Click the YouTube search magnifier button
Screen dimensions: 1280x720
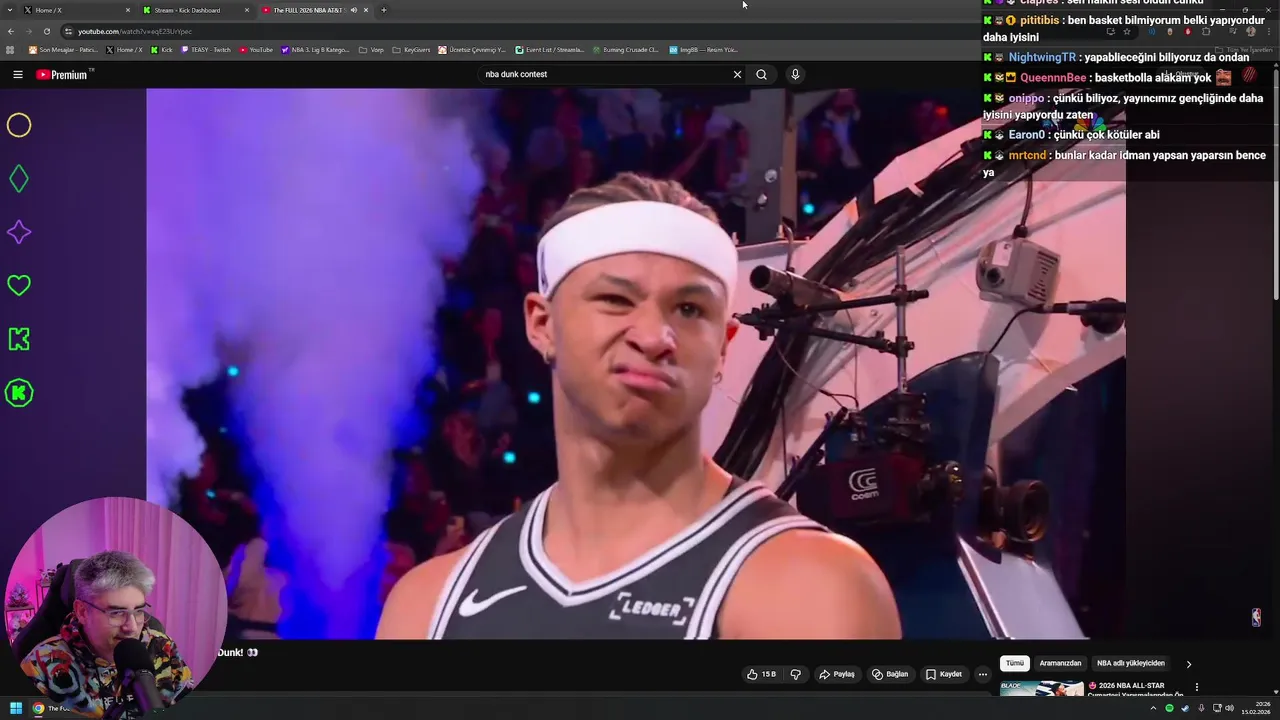[x=761, y=74]
